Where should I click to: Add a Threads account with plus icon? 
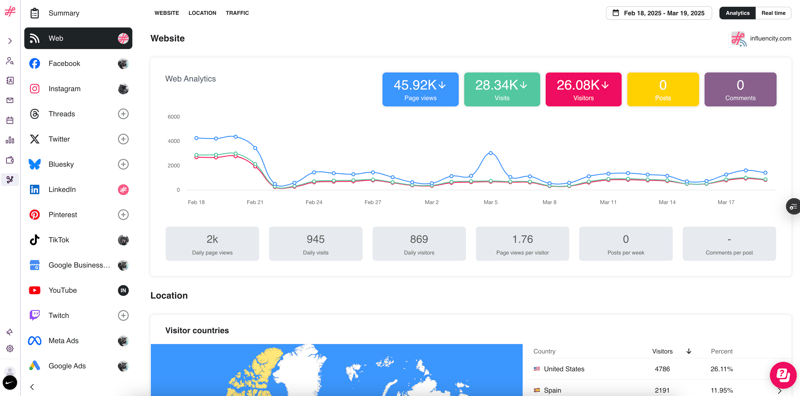coord(123,114)
